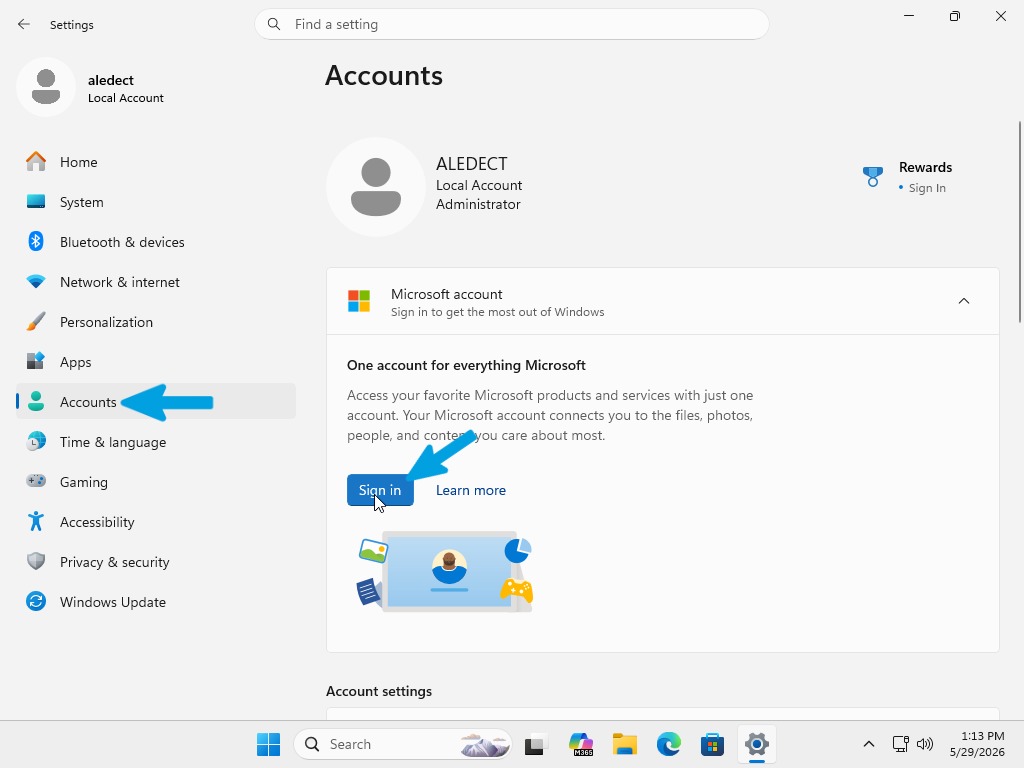The width and height of the screenshot is (1024, 768).
Task: Click the Microsoft Store taskbar icon
Action: coord(712,744)
